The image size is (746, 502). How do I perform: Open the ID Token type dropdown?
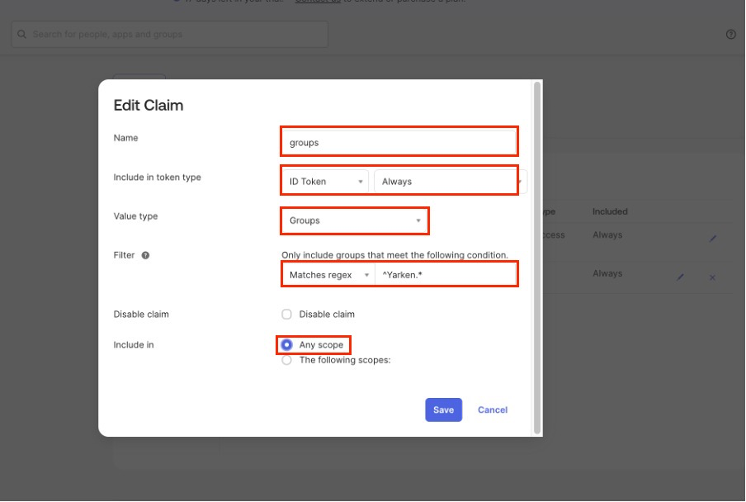pyautogui.click(x=325, y=181)
